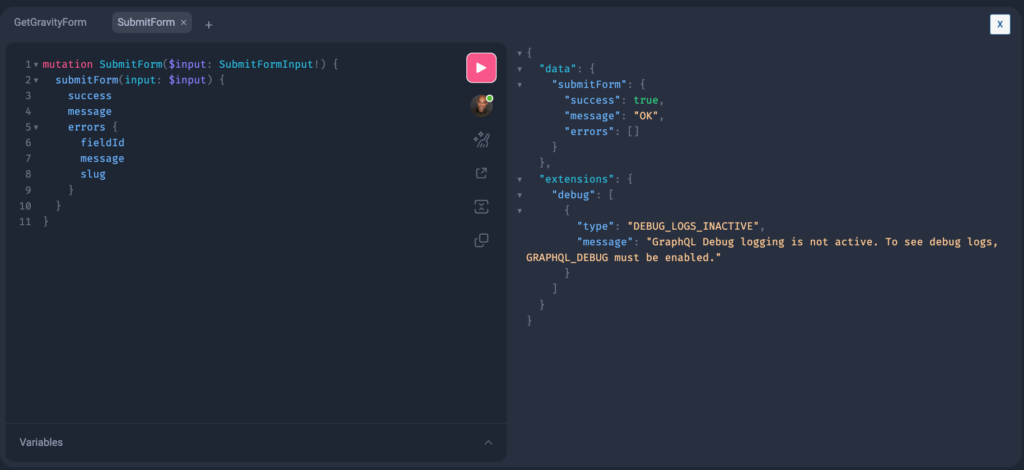Viewport: 1024px width, 470px height.
Task: Expand the Variables panel chevron
Action: click(488, 442)
